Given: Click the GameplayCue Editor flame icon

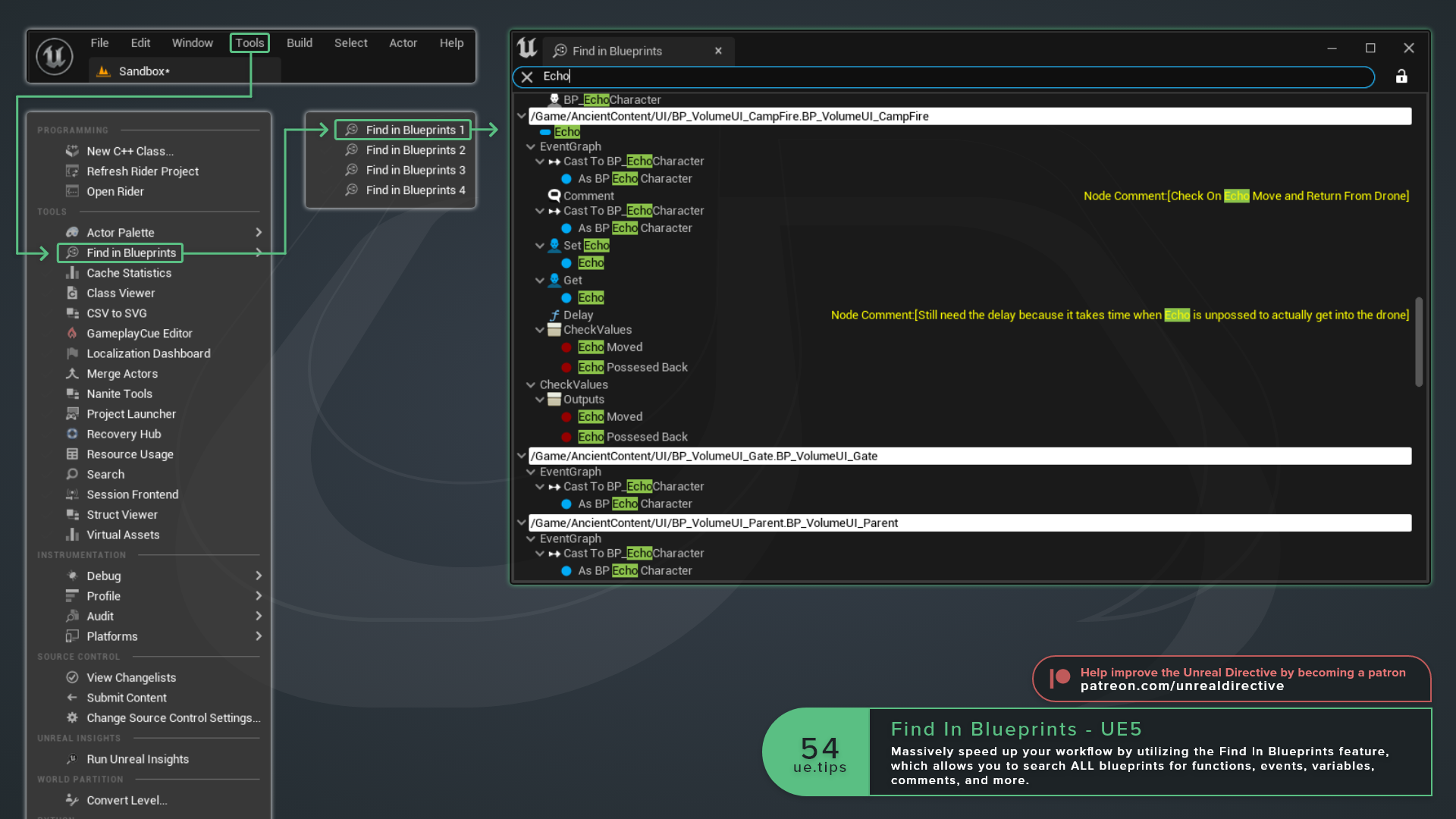Looking at the screenshot, I should (72, 333).
